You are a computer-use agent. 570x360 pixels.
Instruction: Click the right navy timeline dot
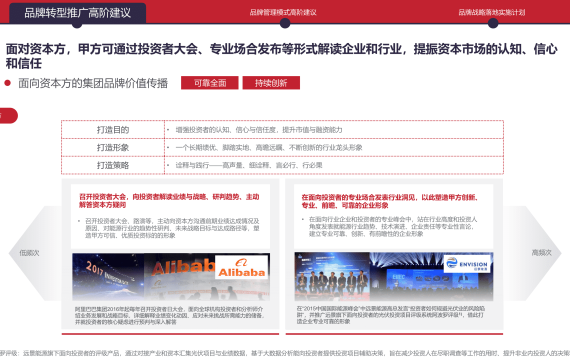[493, 23]
